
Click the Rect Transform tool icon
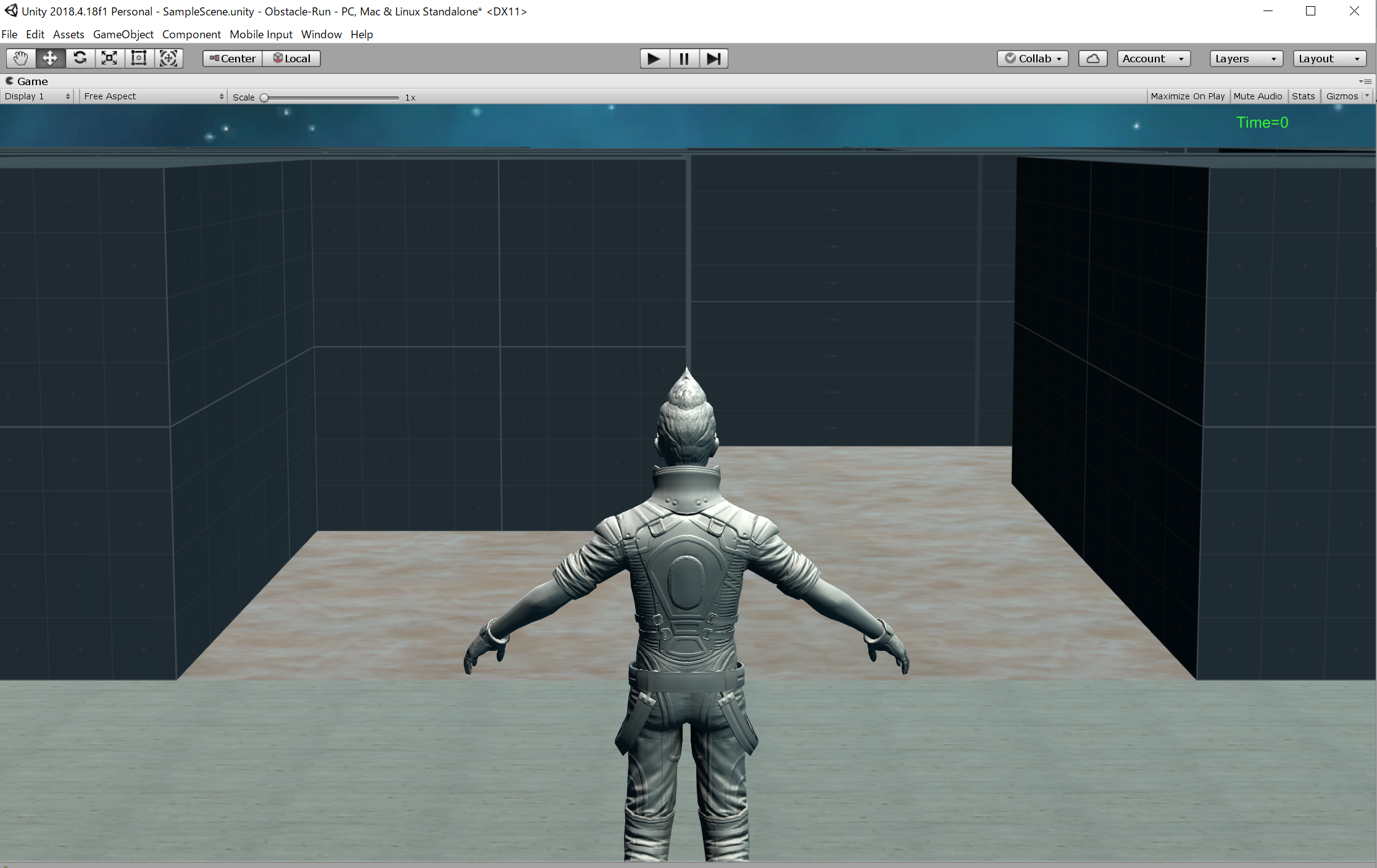(139, 58)
